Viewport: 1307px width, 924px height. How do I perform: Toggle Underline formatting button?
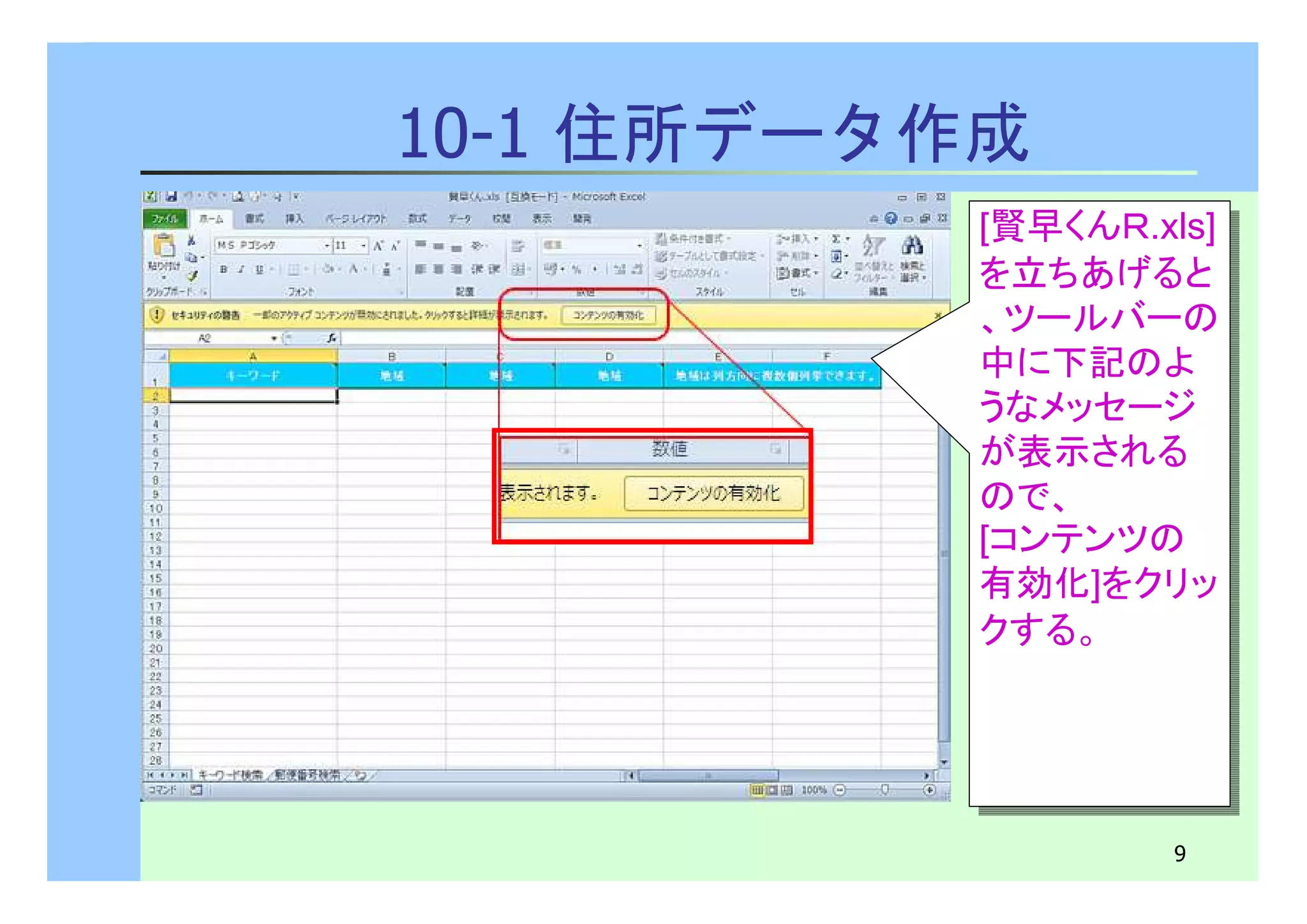[x=259, y=269]
